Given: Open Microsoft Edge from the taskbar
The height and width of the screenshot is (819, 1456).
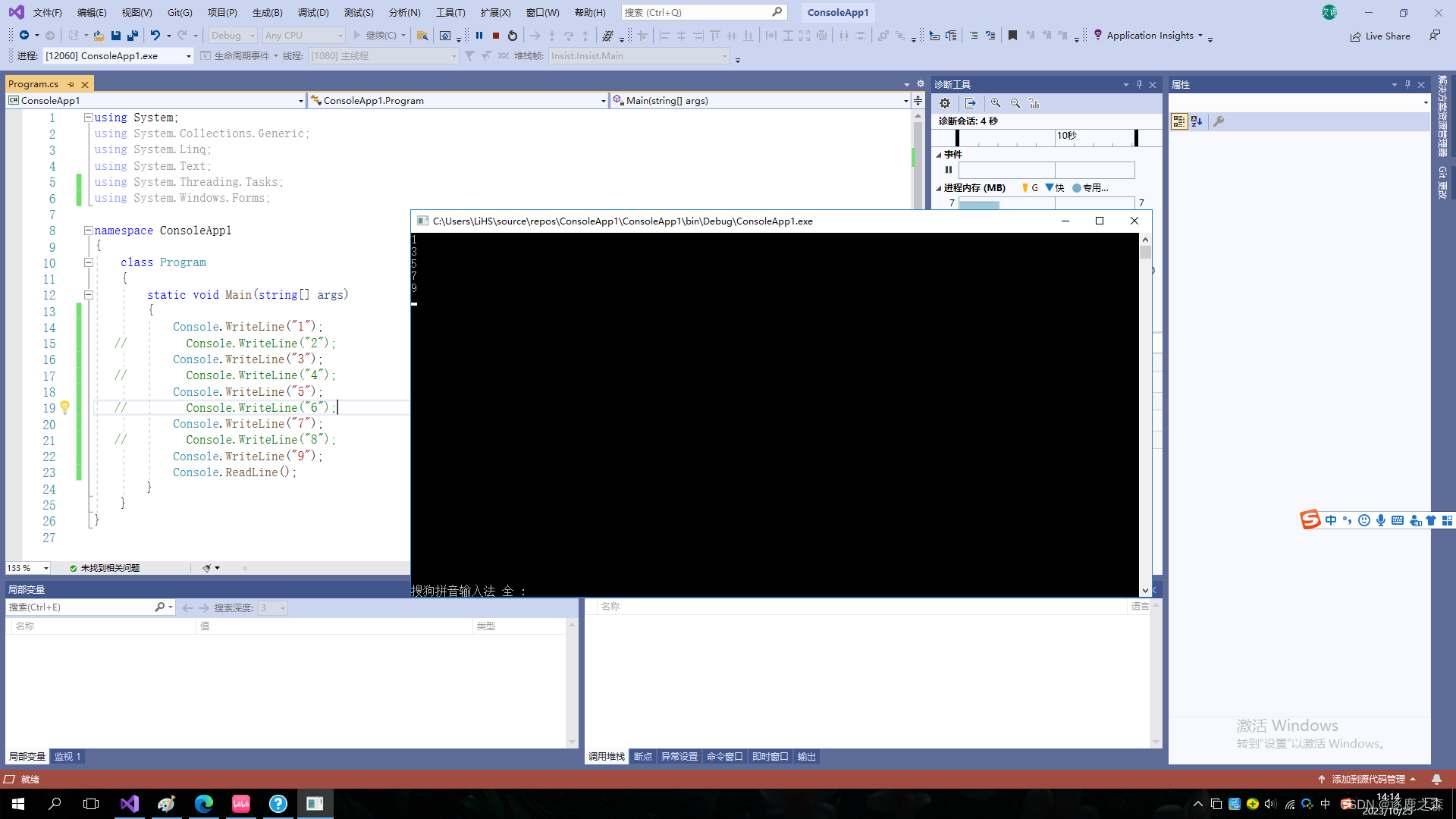Looking at the screenshot, I should coord(204,803).
